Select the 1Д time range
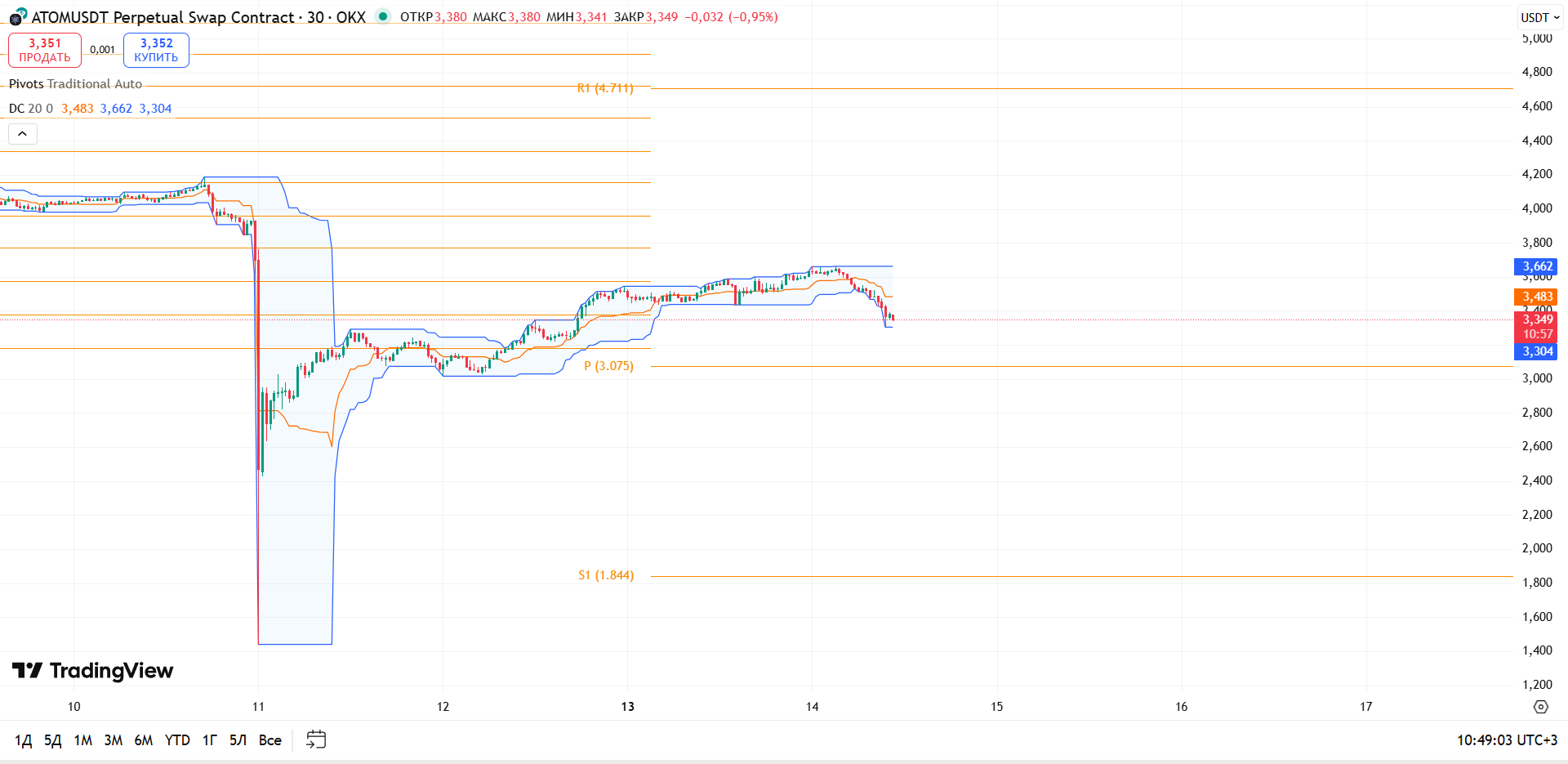Screen dimensions: 1568x764 pyautogui.click(x=24, y=740)
